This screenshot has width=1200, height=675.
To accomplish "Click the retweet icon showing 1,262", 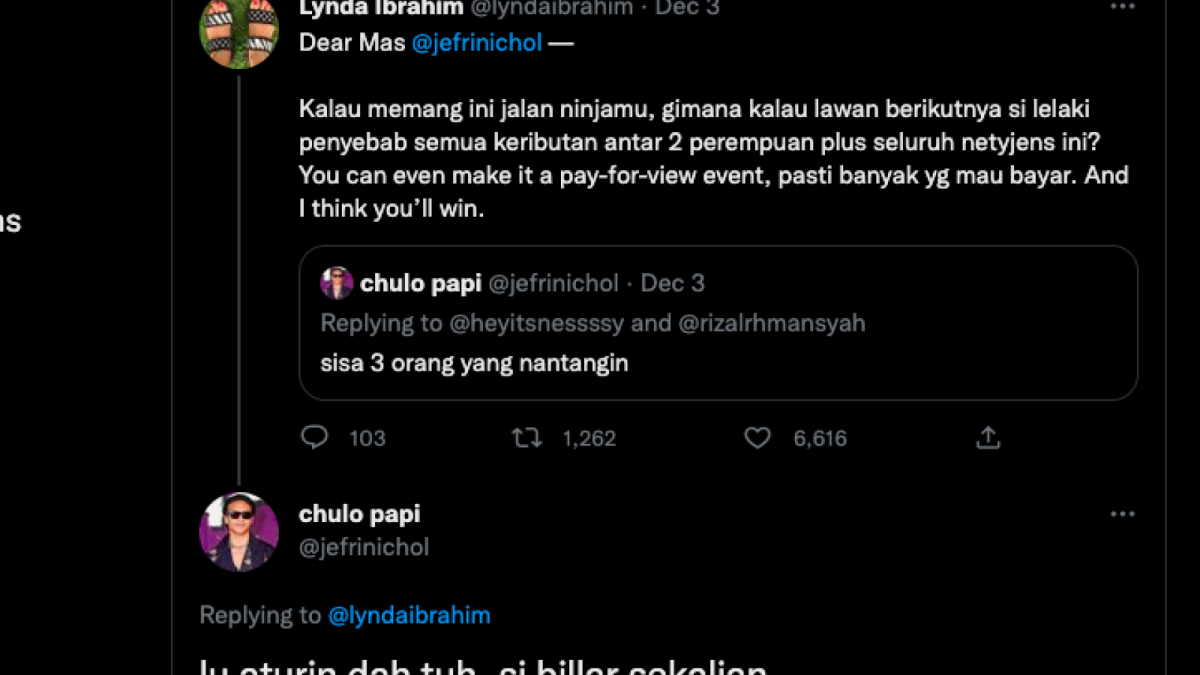I will pyautogui.click(x=527, y=437).
